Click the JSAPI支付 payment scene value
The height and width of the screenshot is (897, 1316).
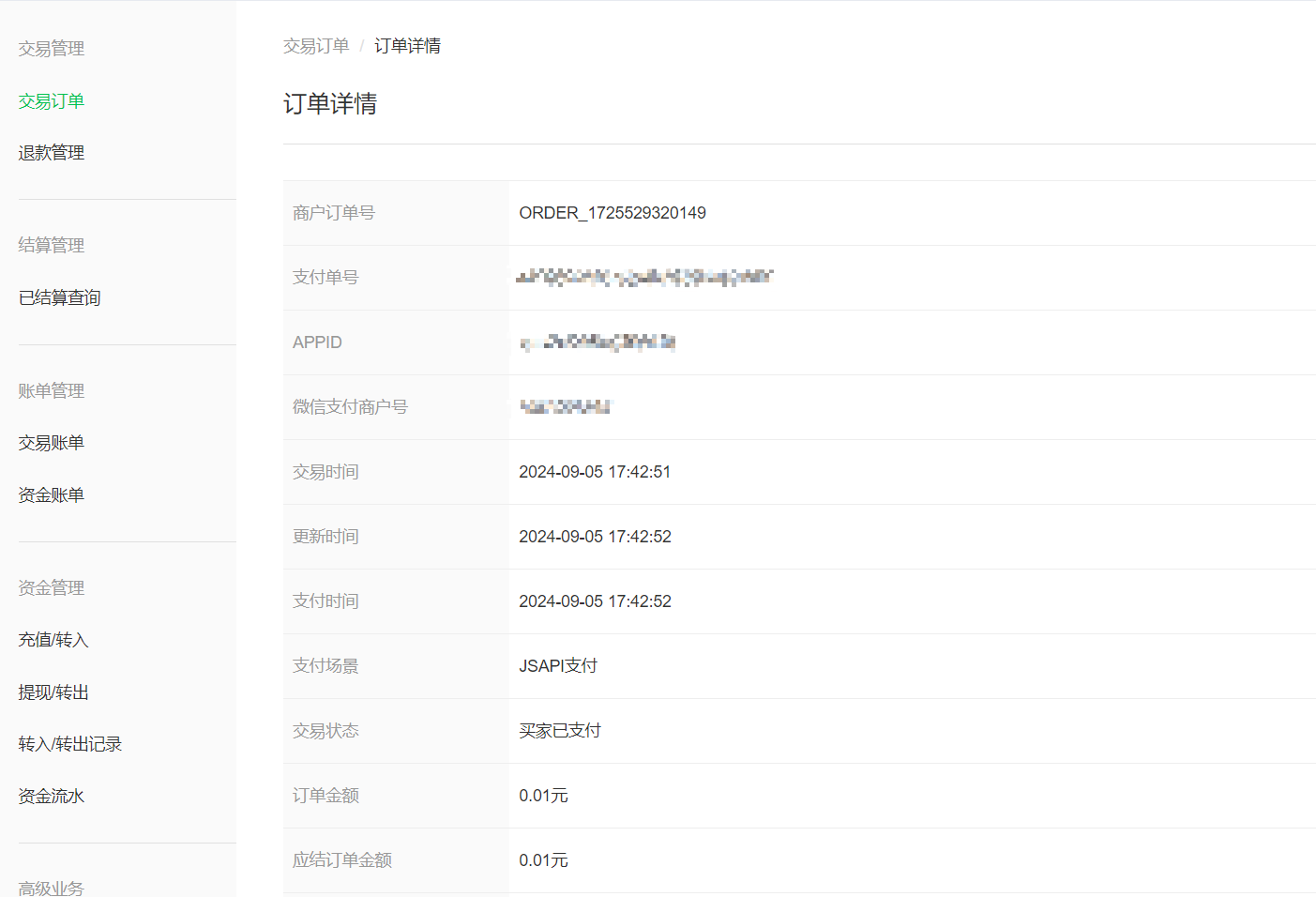(x=558, y=666)
